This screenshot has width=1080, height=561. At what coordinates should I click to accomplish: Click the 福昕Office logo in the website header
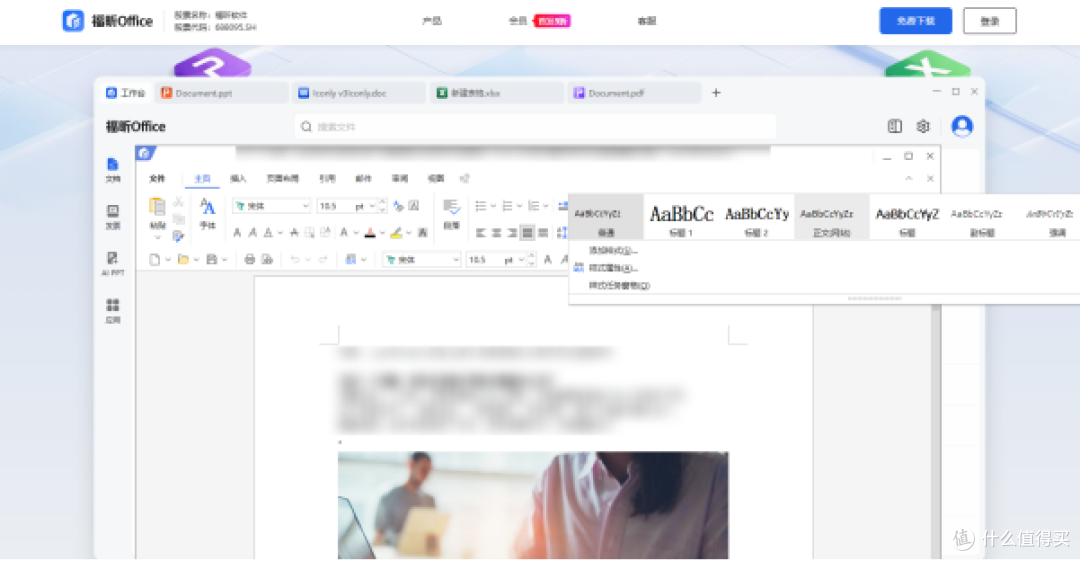click(107, 21)
